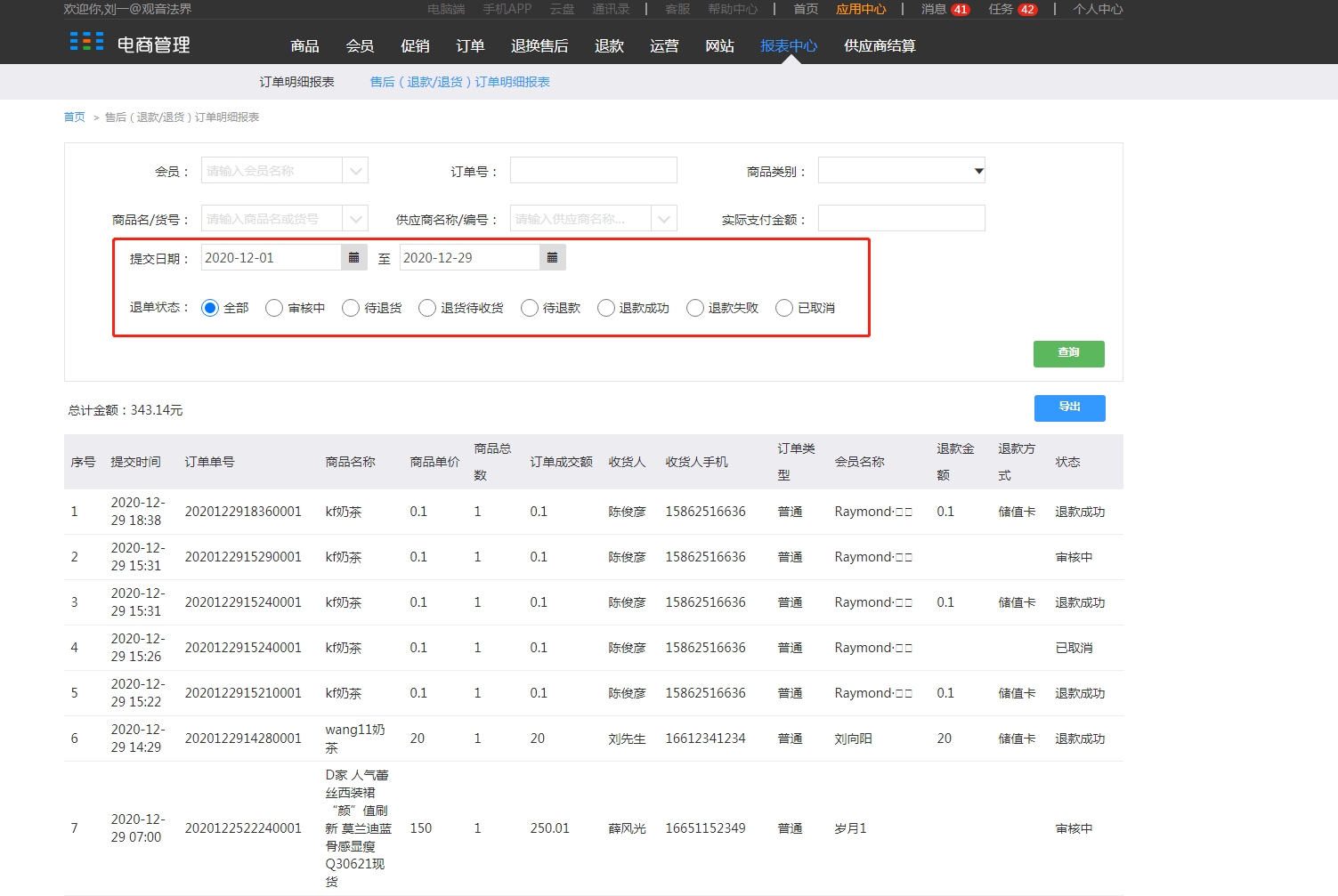Select the 全部 refund status radio
The width and height of the screenshot is (1338, 896).
point(210,308)
